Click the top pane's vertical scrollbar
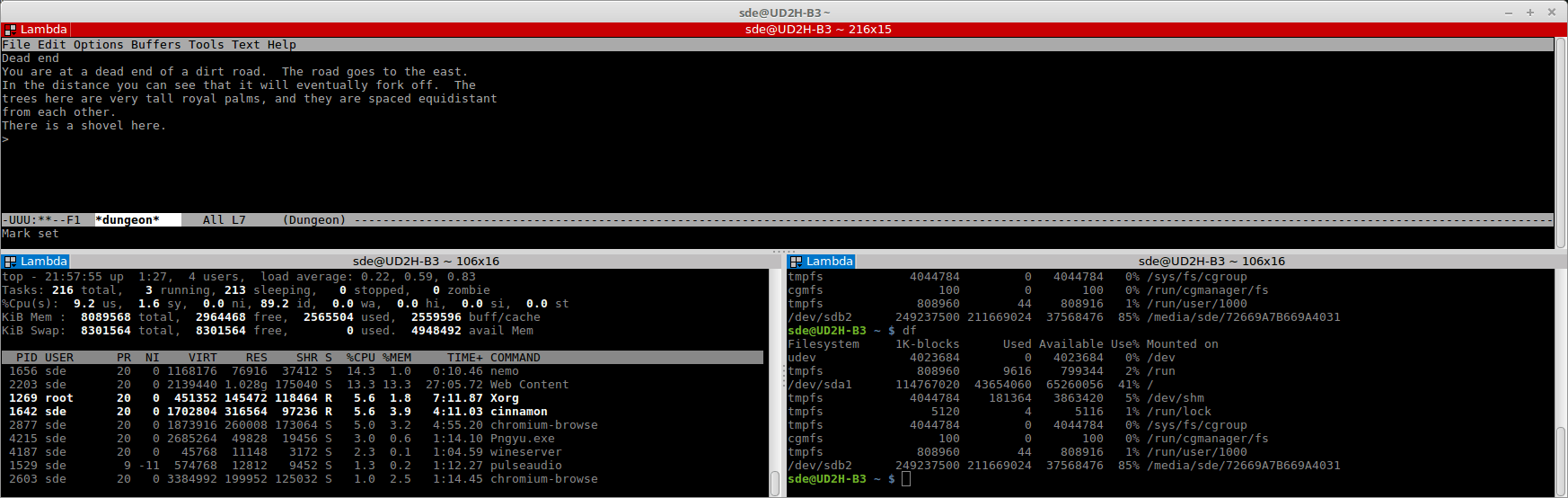1568x498 pixels. click(1560, 135)
